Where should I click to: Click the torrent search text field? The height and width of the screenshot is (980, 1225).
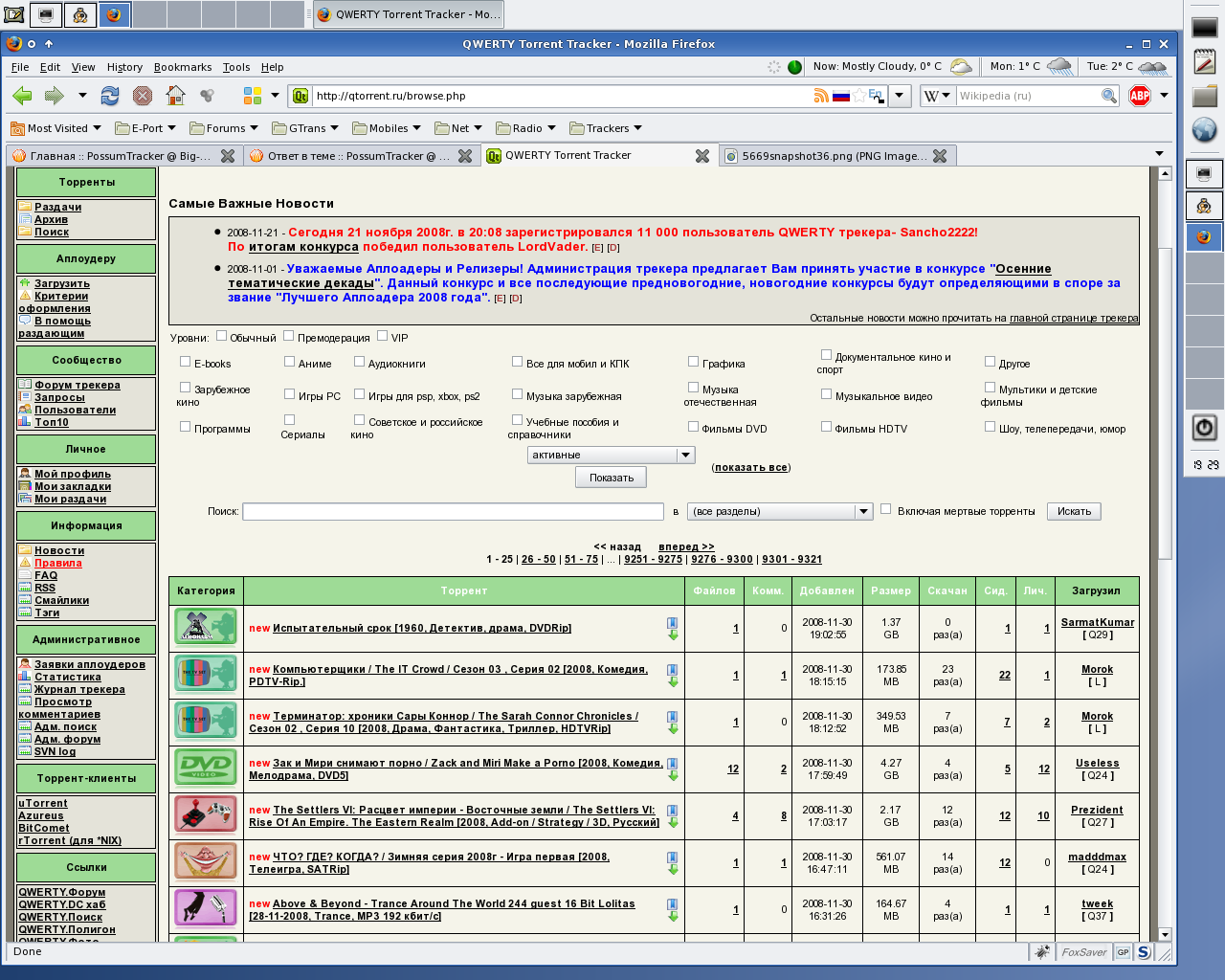pos(454,512)
